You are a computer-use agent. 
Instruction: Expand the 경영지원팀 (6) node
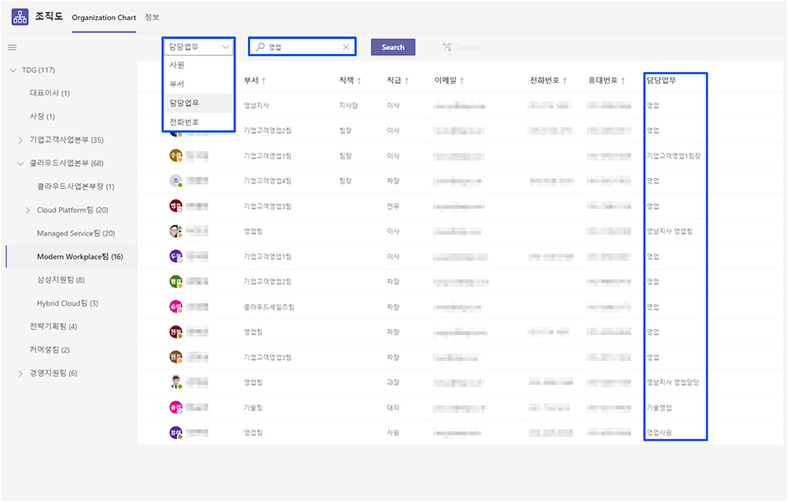click(21, 373)
